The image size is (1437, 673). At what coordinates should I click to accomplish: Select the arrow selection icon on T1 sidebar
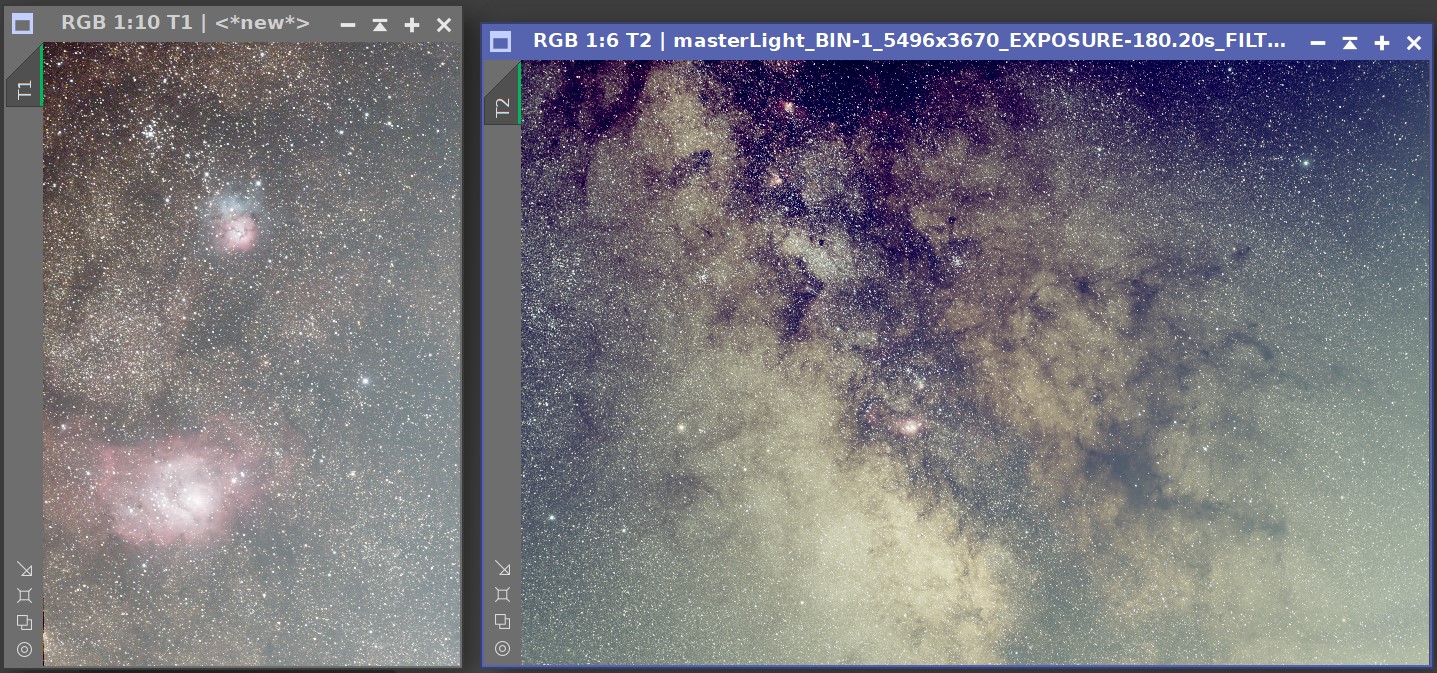pyautogui.click(x=24, y=569)
